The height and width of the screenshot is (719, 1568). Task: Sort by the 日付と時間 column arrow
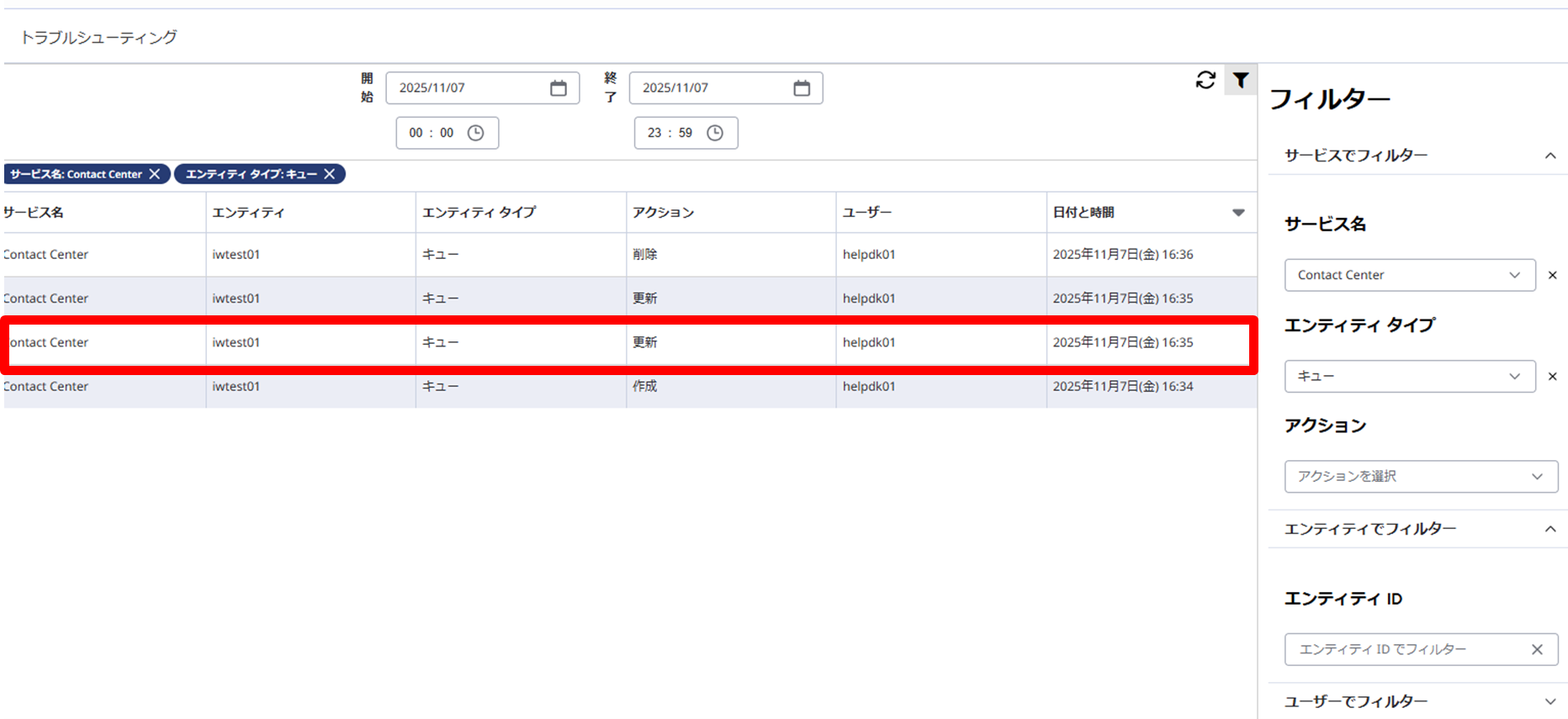pyautogui.click(x=1238, y=213)
